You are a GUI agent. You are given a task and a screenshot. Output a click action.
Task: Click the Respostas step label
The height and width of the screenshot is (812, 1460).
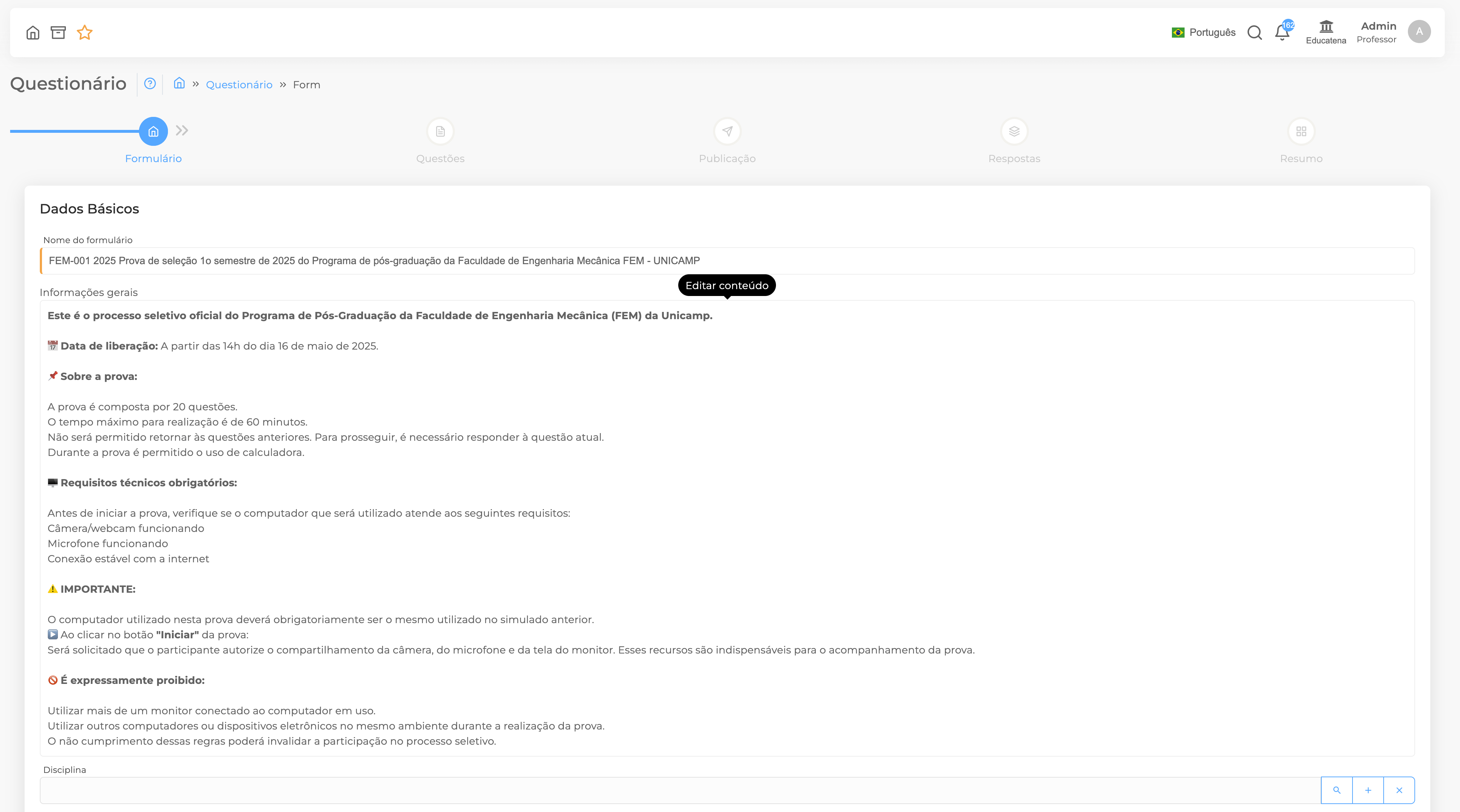click(x=1014, y=158)
